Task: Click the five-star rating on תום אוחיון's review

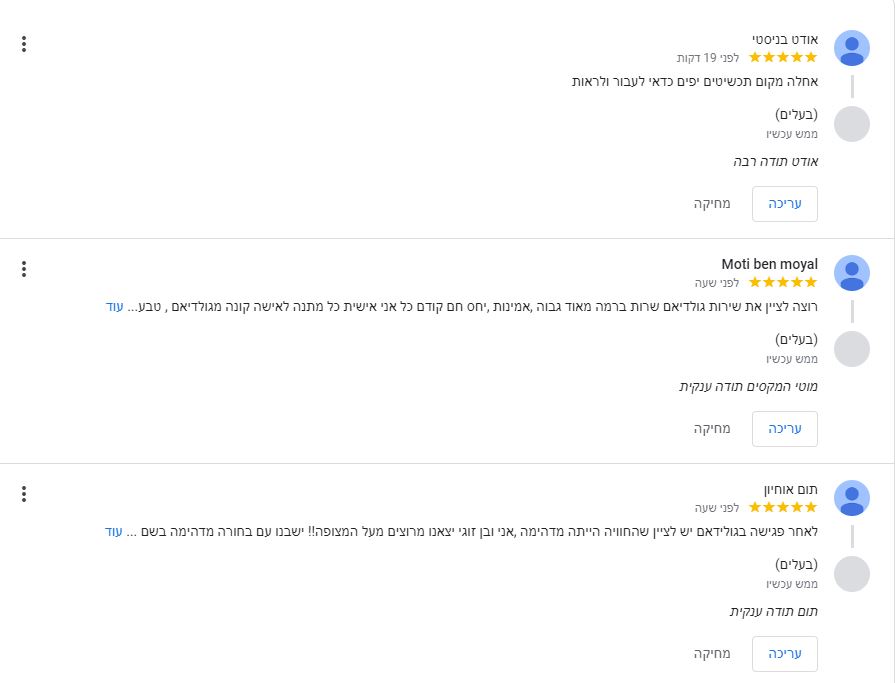Action: click(x=783, y=508)
